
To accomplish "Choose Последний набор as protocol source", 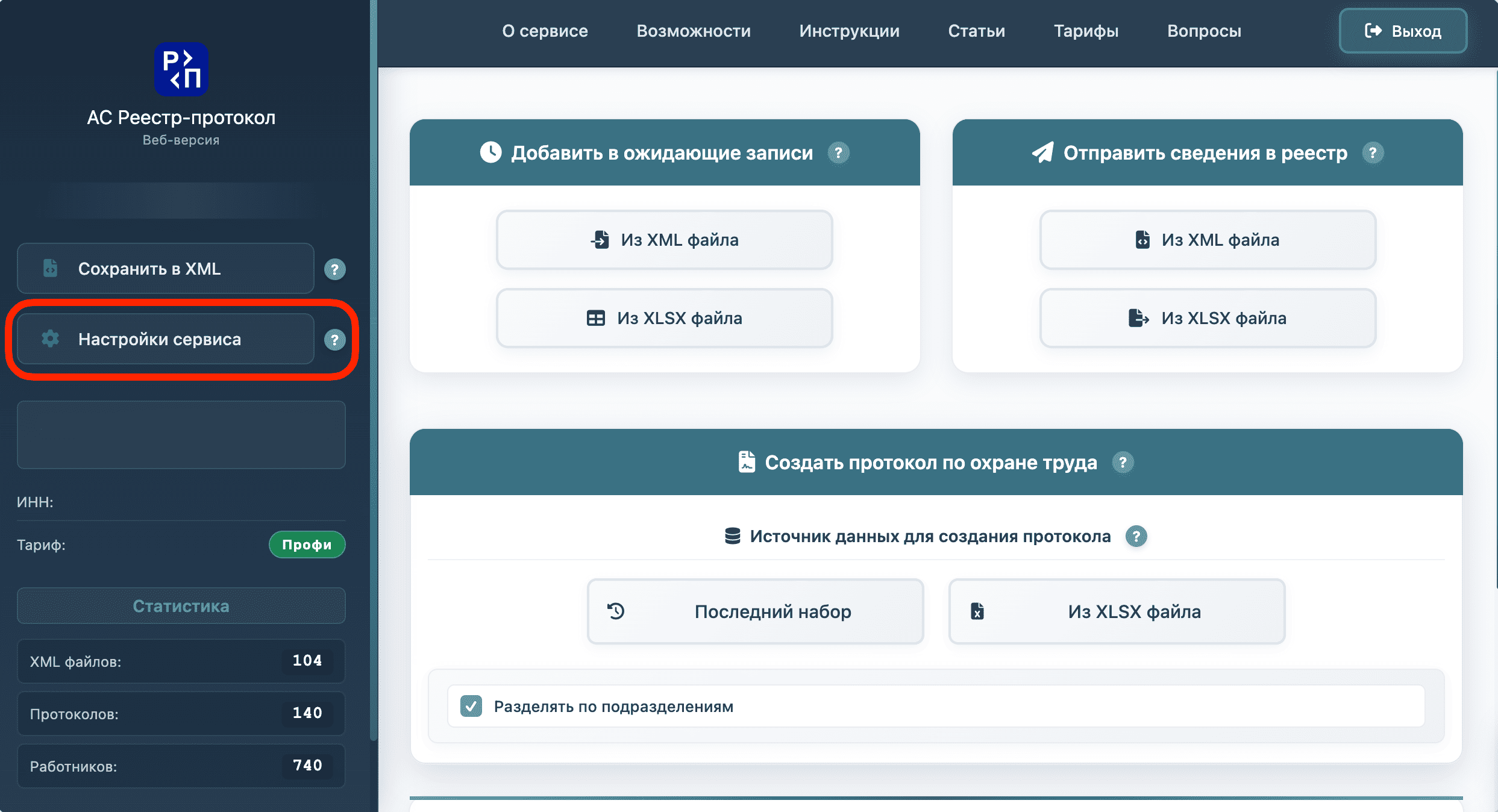I will click(756, 611).
